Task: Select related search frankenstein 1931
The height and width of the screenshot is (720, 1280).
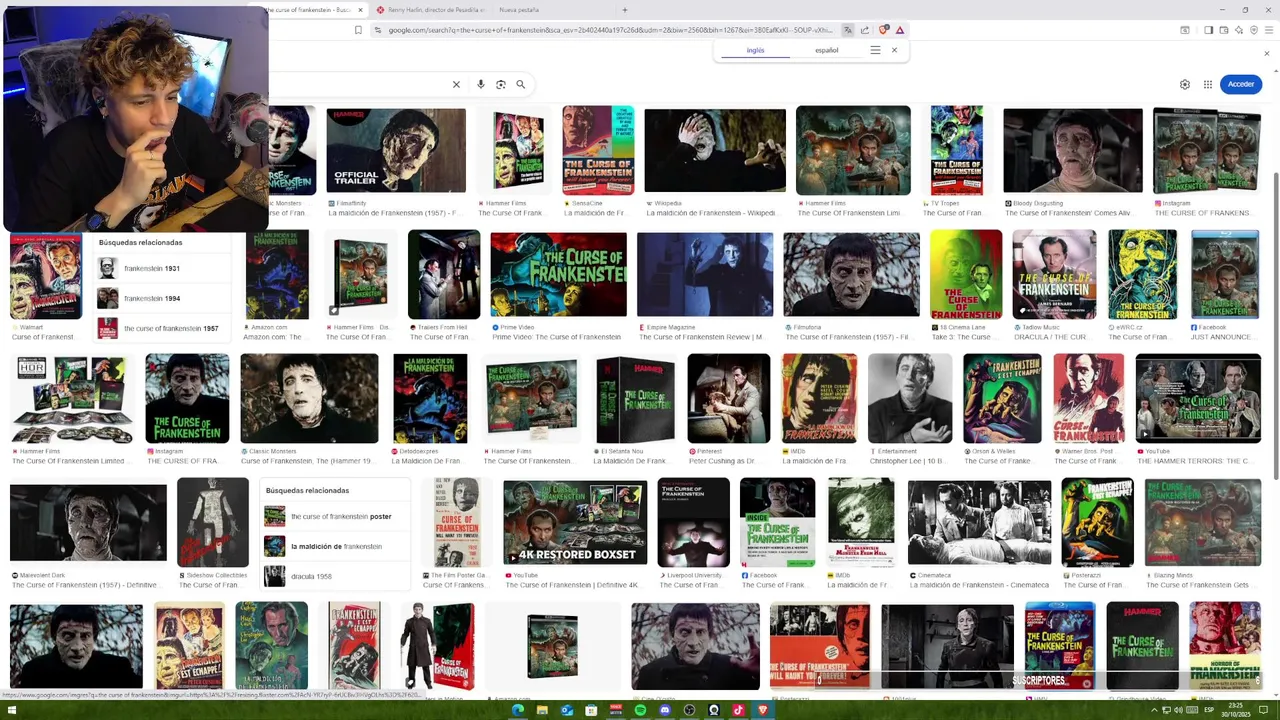Action: pos(163,268)
